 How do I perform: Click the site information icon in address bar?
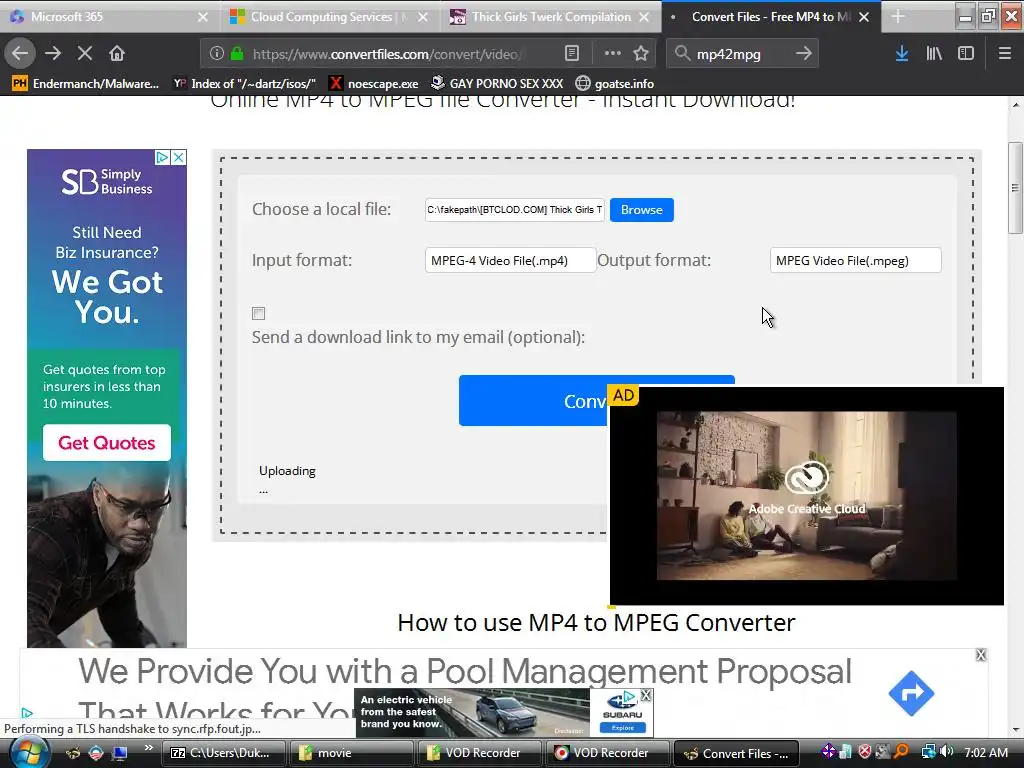[x=217, y=54]
